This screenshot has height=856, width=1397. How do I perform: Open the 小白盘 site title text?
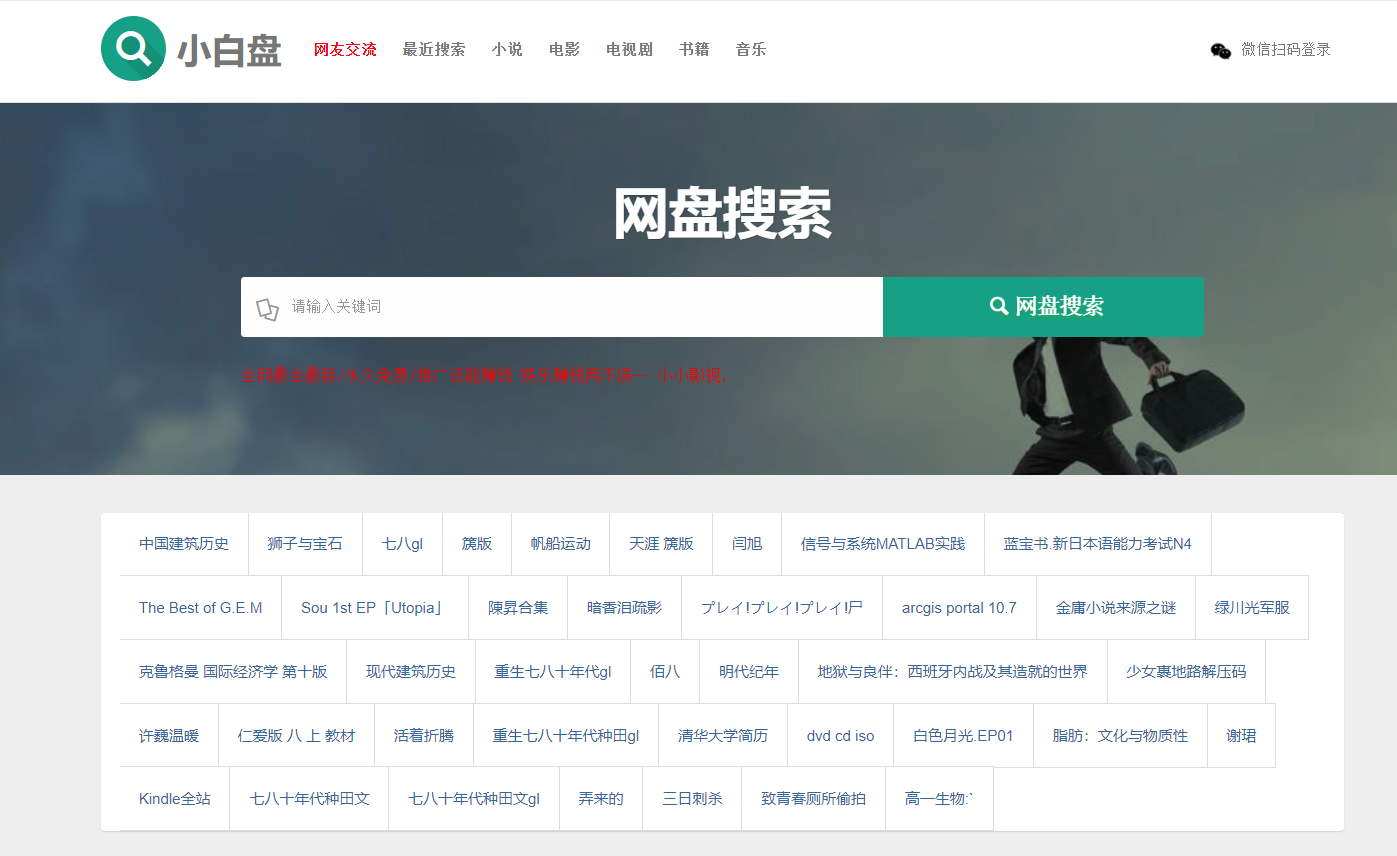[229, 51]
